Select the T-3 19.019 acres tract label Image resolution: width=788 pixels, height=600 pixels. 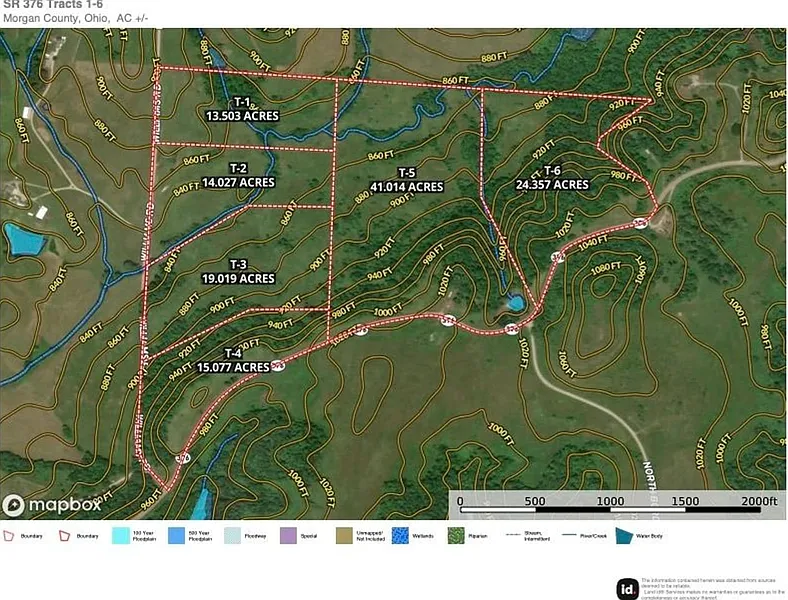pos(238,272)
